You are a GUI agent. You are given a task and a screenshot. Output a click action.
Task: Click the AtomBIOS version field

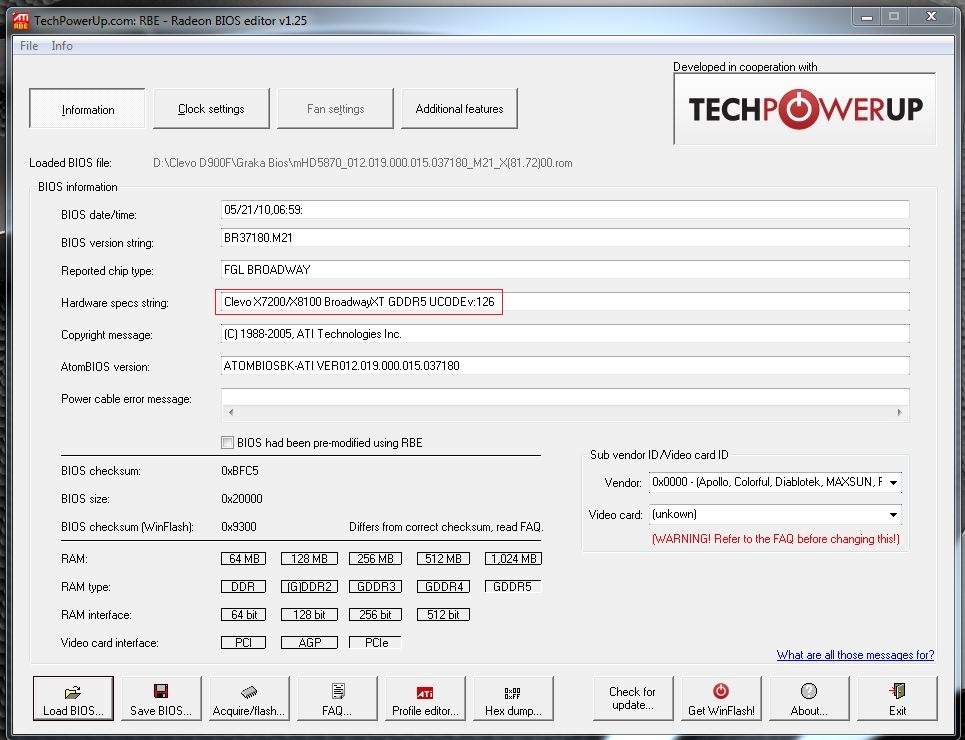[x=565, y=366]
